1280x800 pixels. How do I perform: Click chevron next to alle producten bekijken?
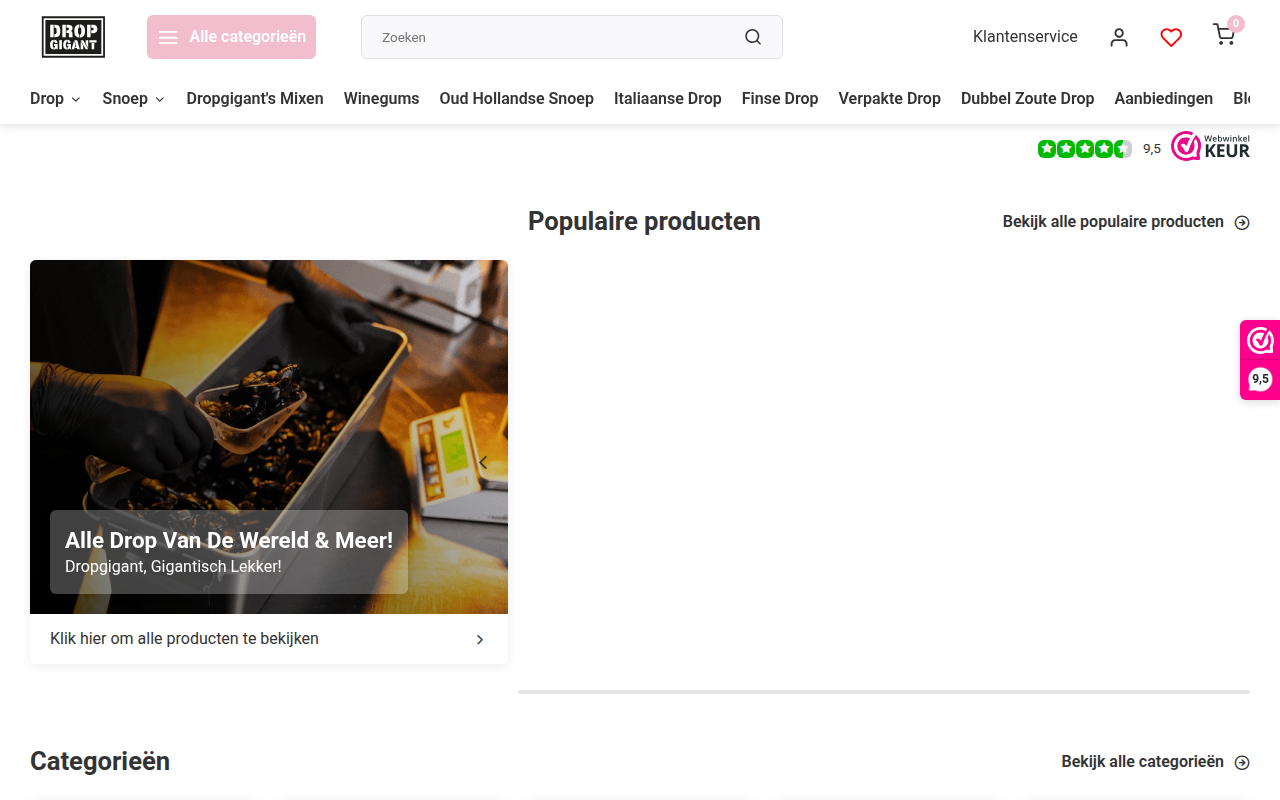[480, 639]
